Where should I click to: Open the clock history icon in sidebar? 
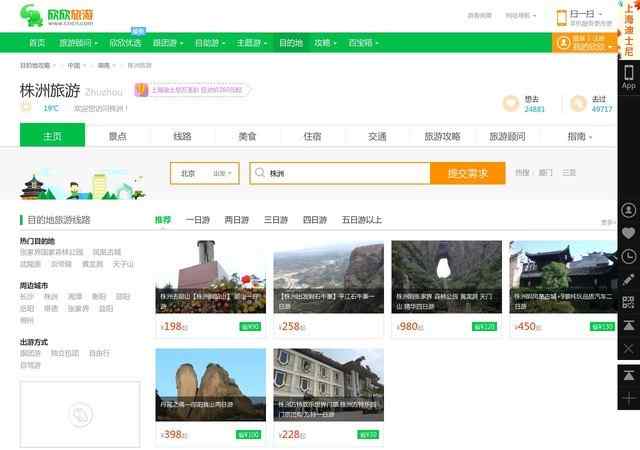coord(629,256)
